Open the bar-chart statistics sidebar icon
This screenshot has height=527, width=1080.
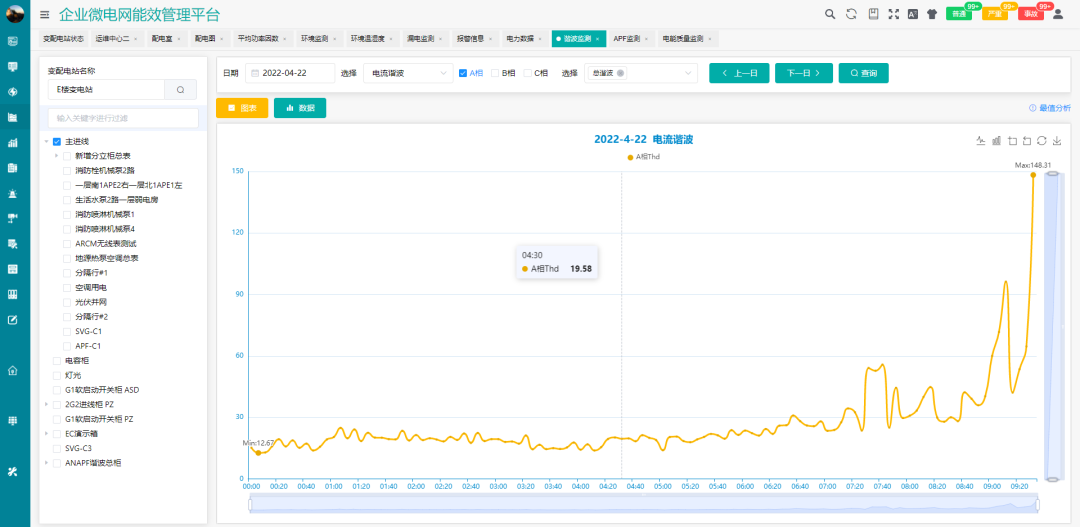tap(12, 143)
